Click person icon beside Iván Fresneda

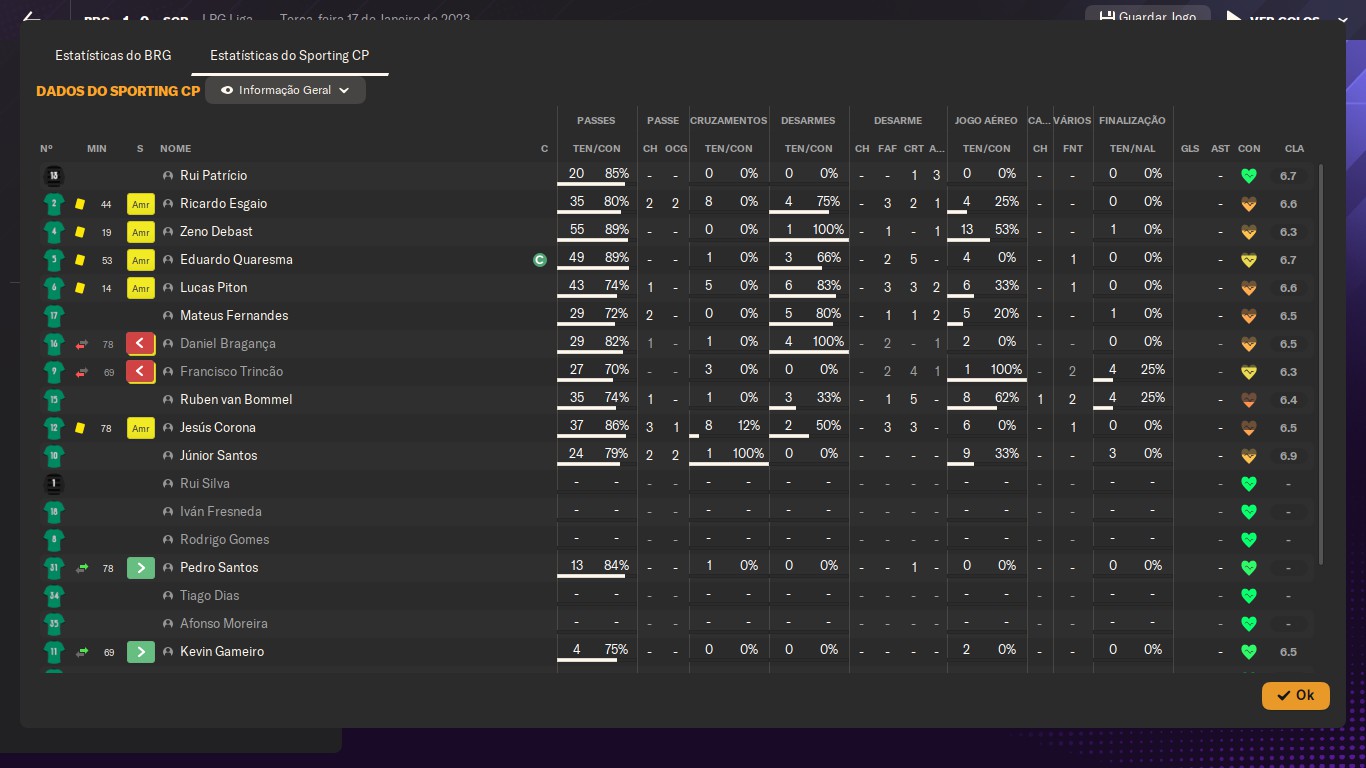click(168, 512)
